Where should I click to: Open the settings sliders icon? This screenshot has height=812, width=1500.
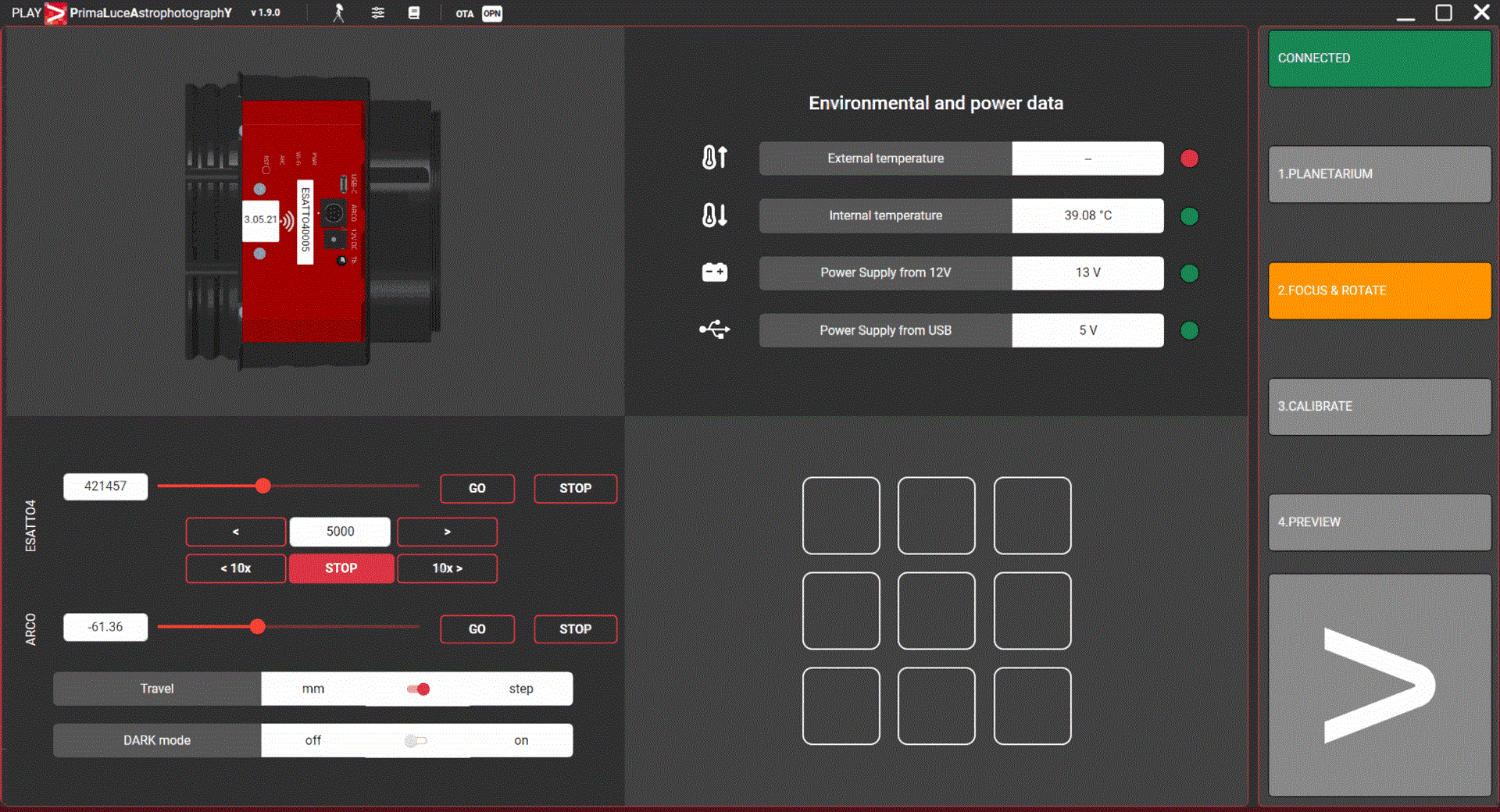tap(378, 13)
